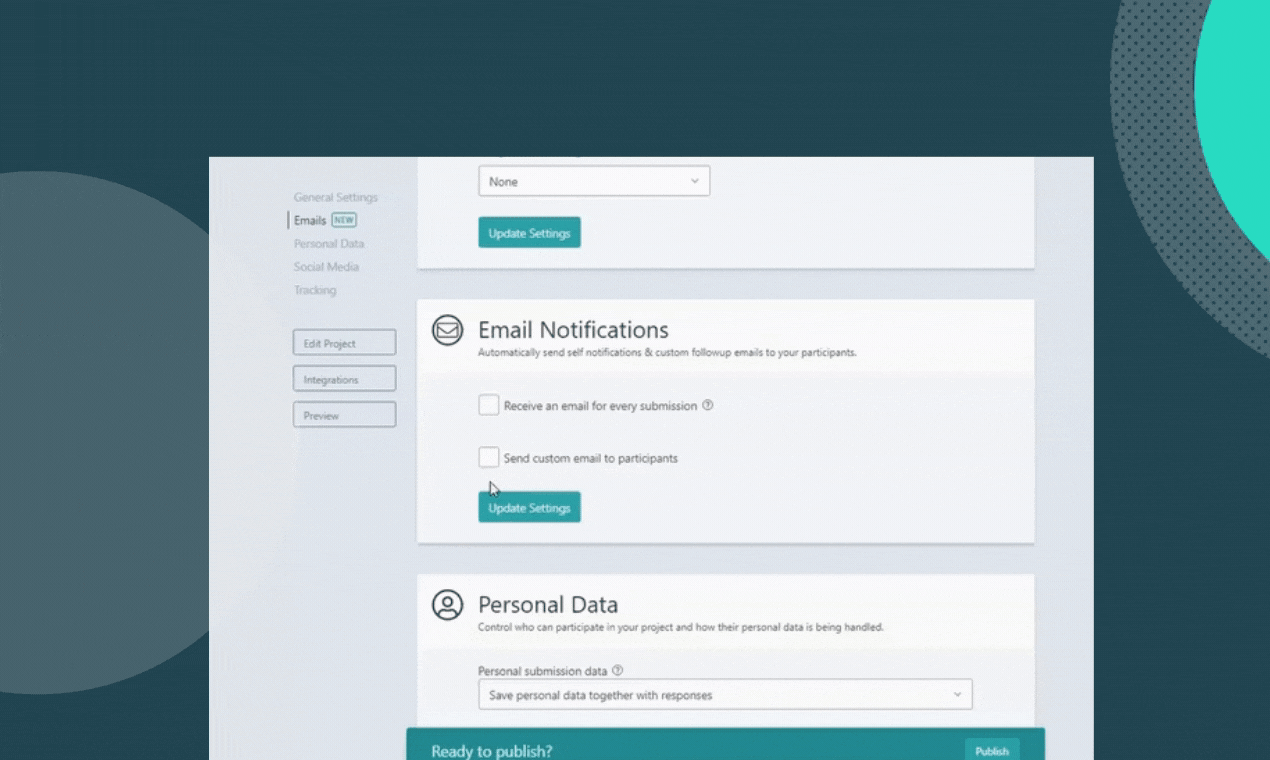Open the None dropdown

(x=594, y=181)
